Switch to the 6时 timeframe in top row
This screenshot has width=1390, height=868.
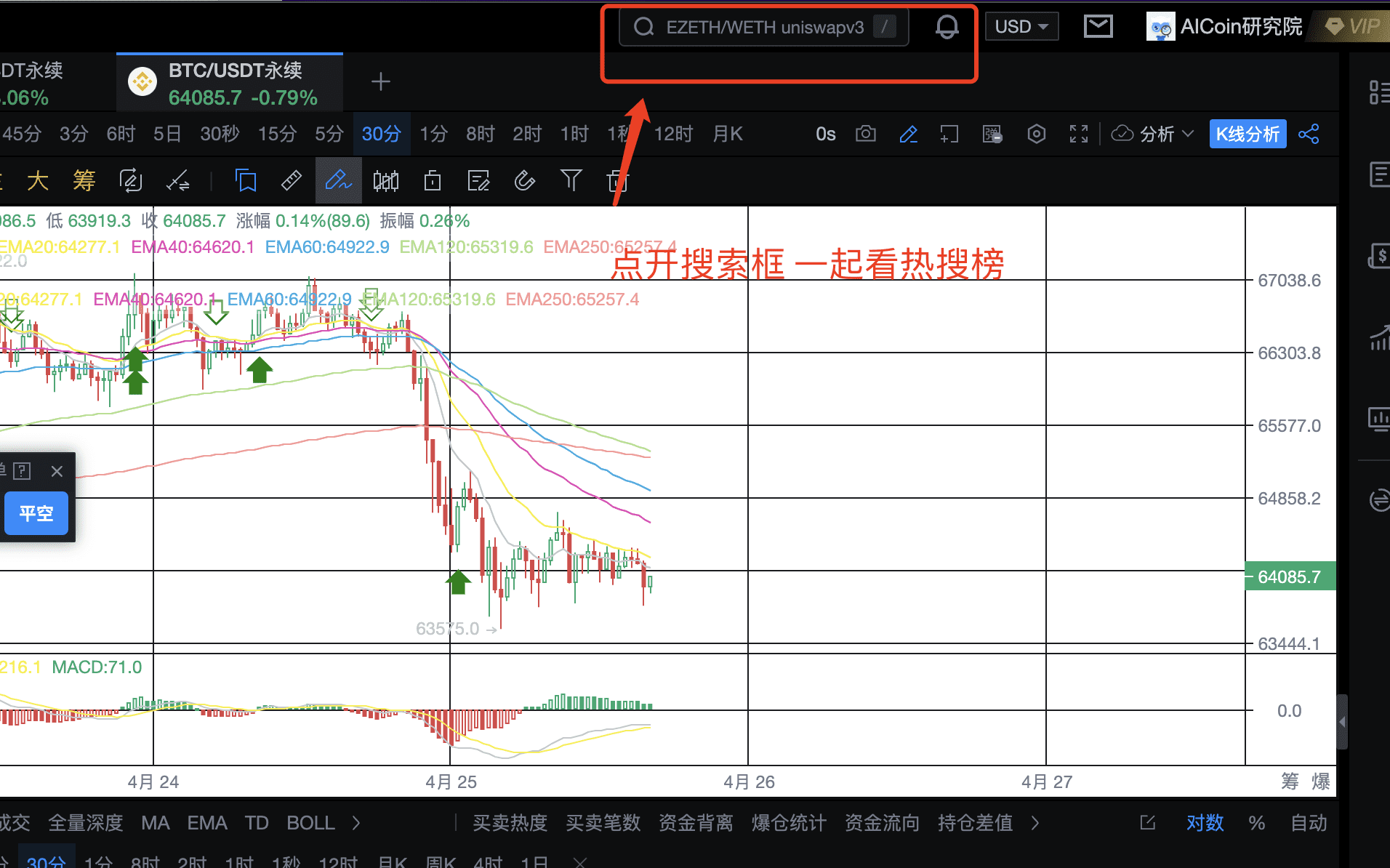pos(121,134)
